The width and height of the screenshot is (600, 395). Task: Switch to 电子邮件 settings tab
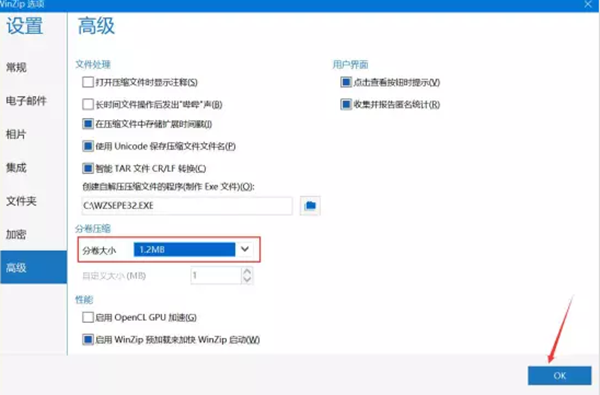33,101
